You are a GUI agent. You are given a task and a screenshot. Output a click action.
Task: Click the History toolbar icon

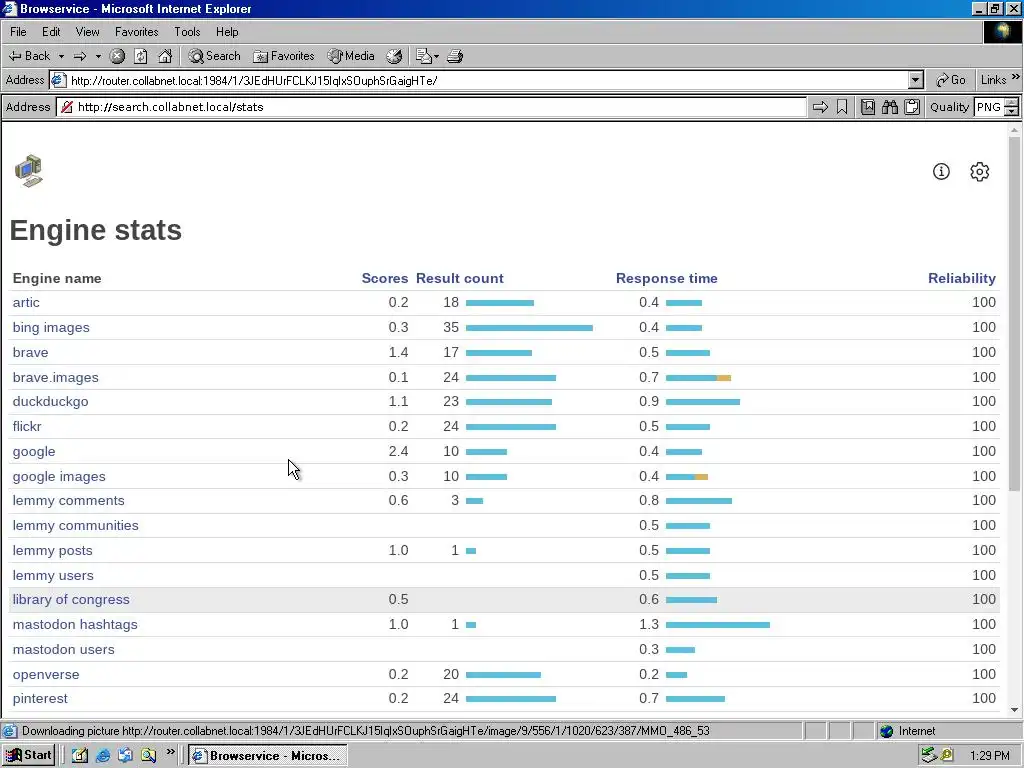coord(394,56)
